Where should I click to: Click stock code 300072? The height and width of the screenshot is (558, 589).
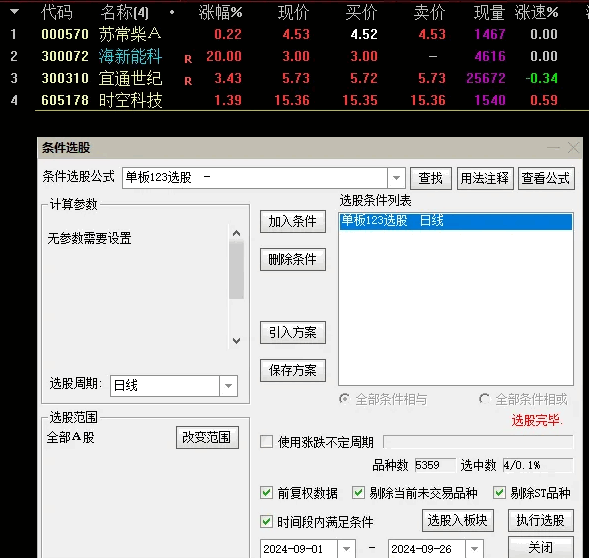click(65, 56)
